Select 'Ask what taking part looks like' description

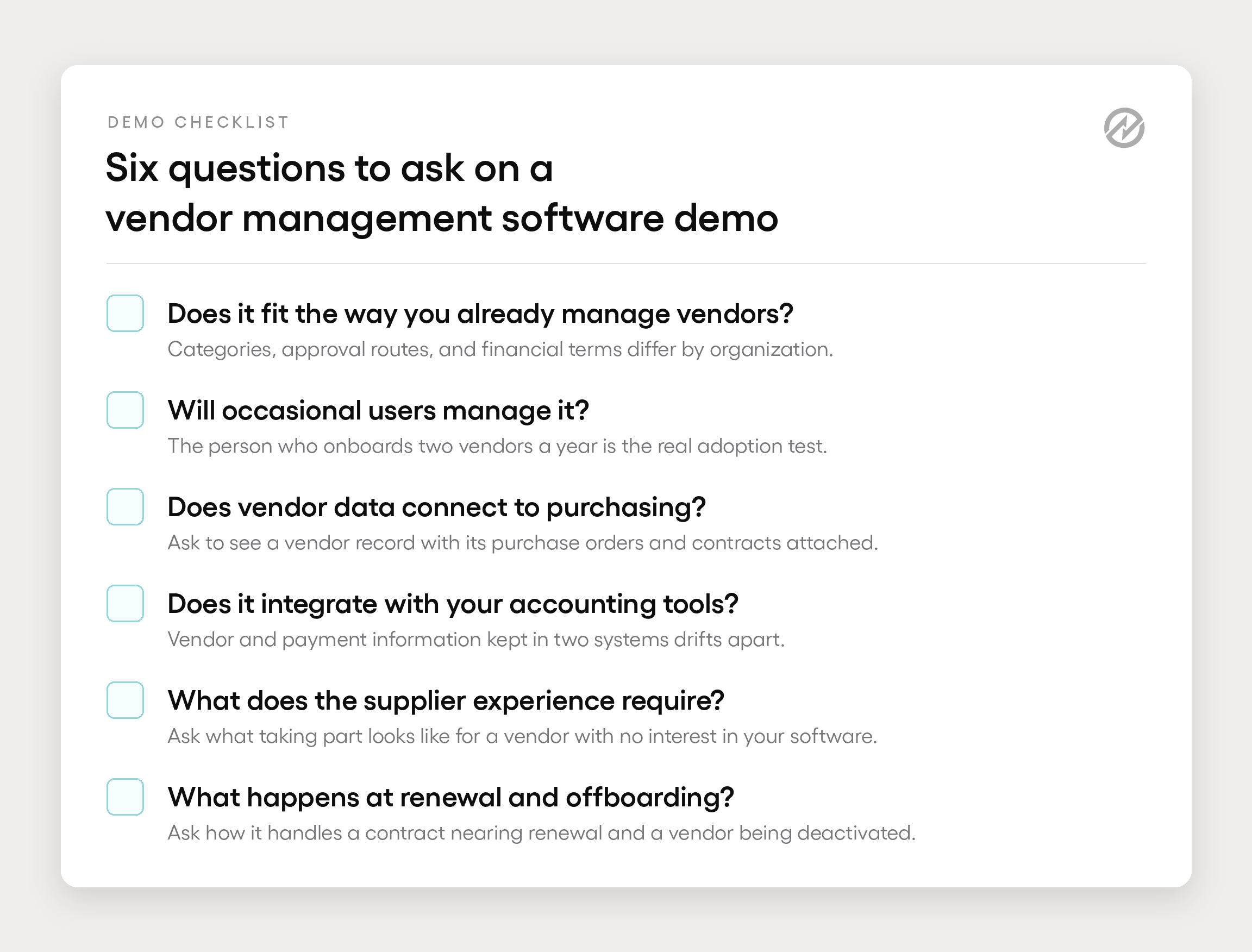pos(522,737)
